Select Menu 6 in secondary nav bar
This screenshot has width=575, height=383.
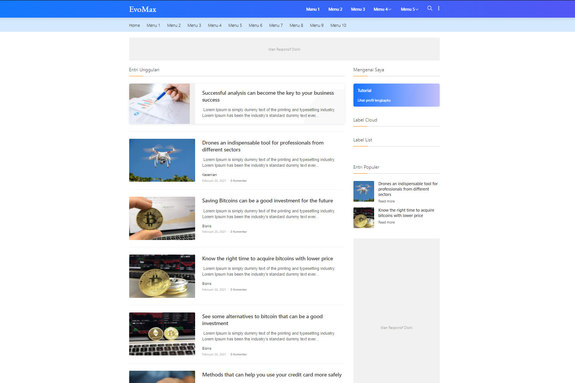pyautogui.click(x=256, y=25)
